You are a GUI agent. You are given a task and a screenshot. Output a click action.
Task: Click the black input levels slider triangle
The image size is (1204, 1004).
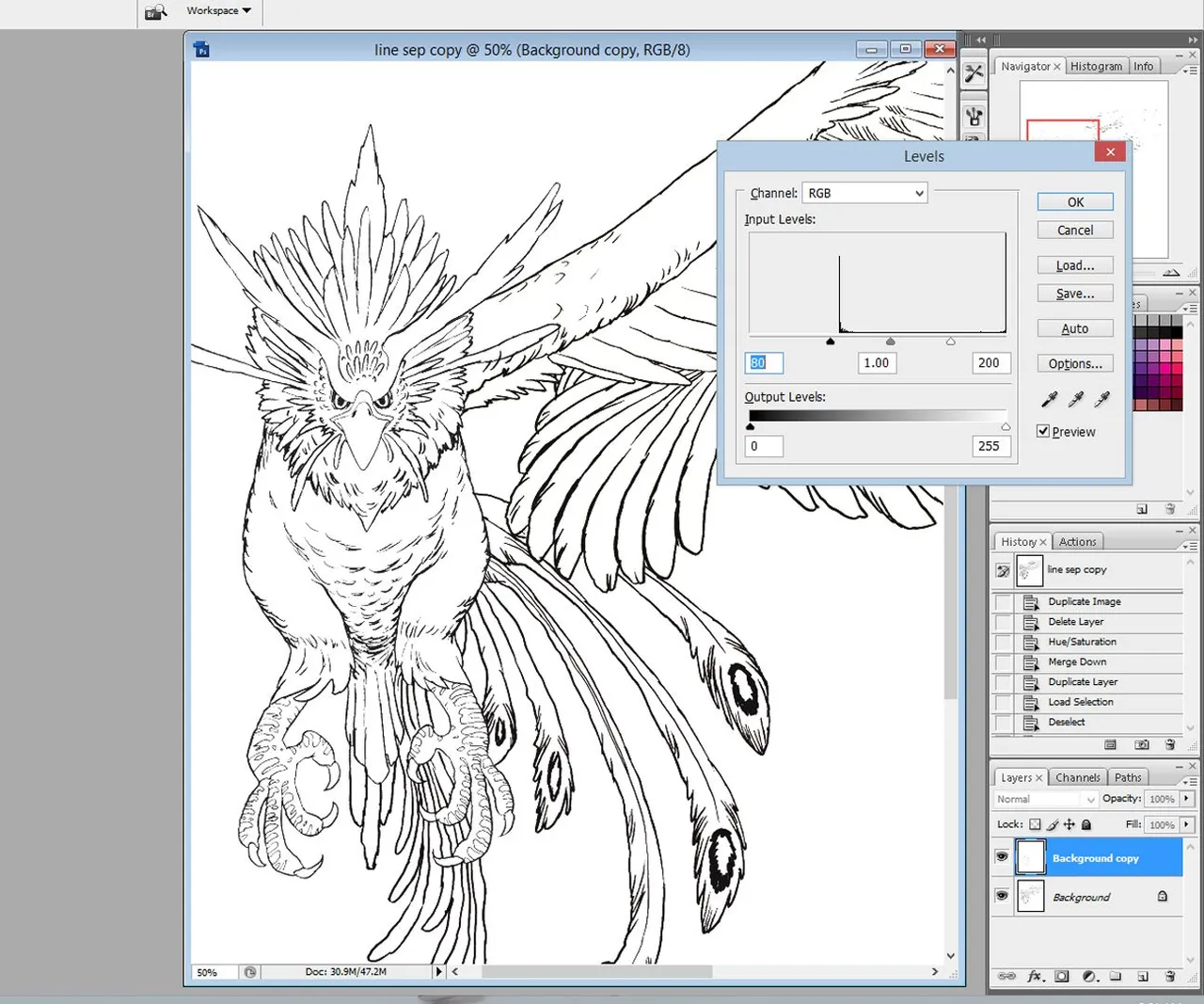[x=831, y=342]
